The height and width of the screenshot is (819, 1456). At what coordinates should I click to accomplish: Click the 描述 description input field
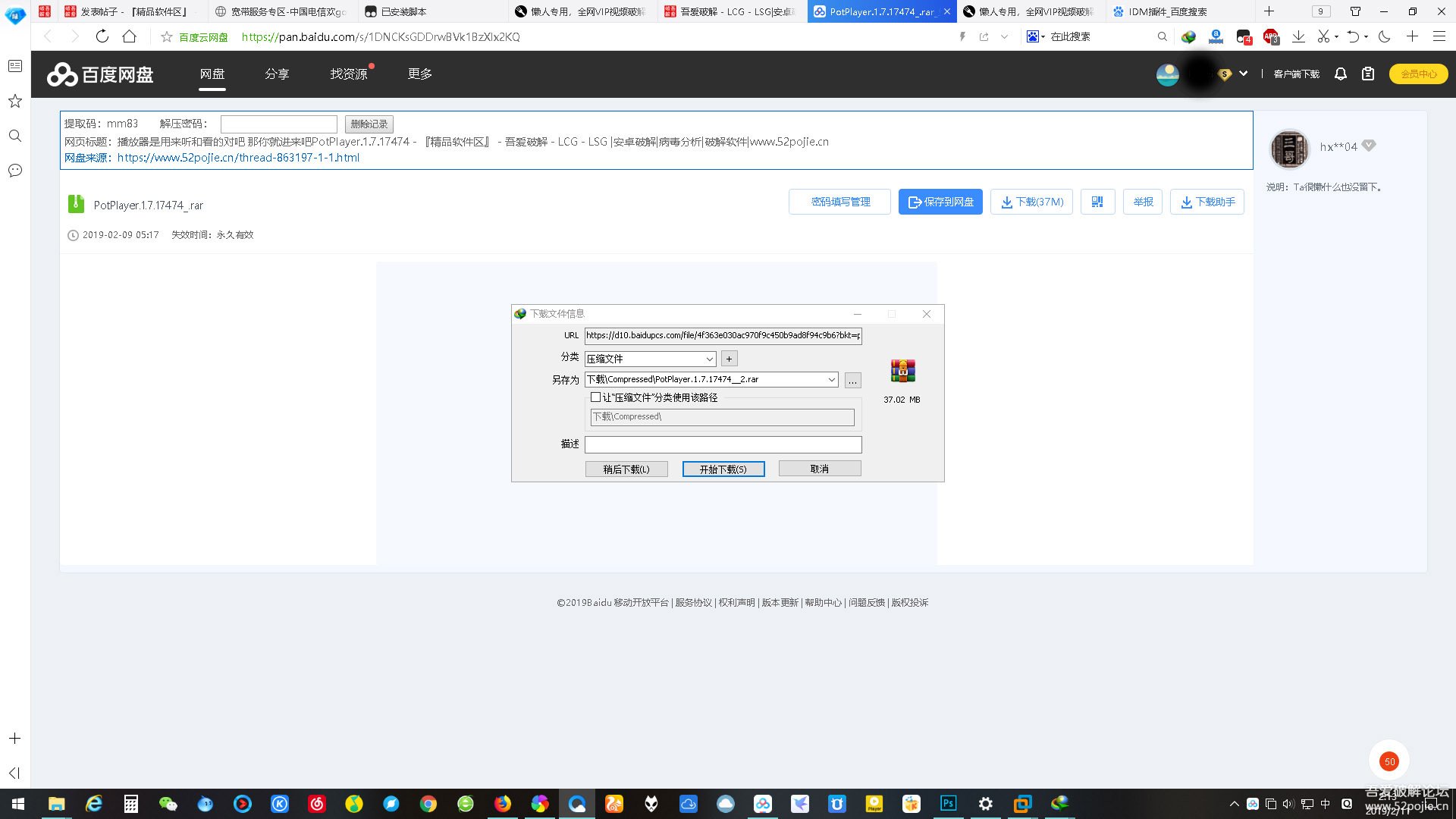[x=723, y=444]
